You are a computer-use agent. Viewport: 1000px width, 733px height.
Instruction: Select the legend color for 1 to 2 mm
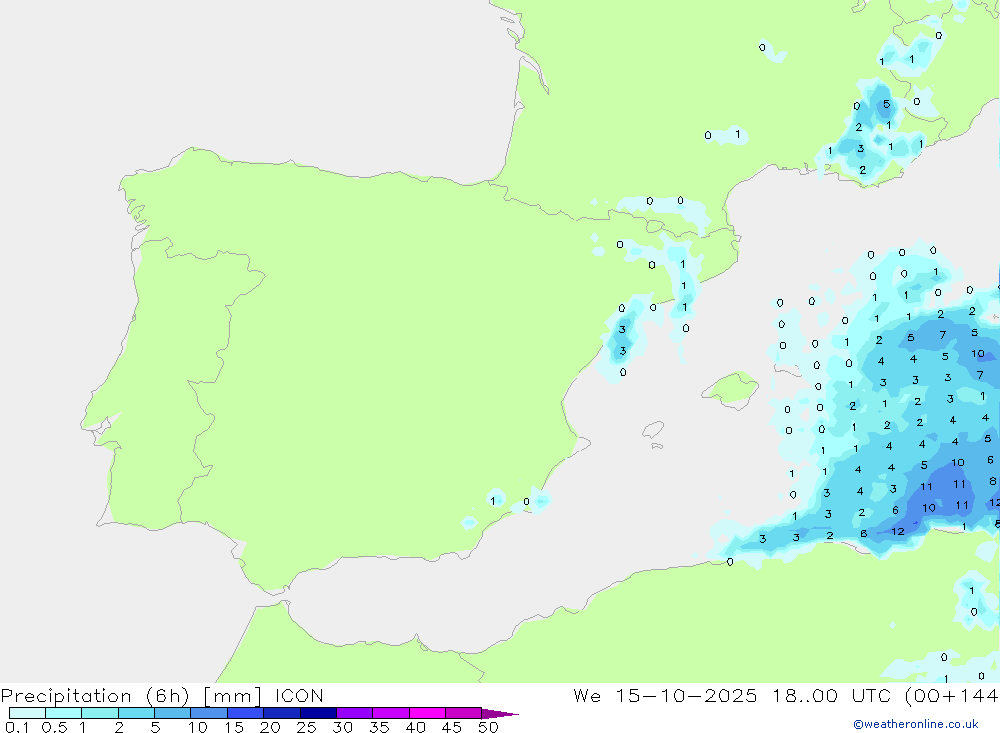click(100, 713)
